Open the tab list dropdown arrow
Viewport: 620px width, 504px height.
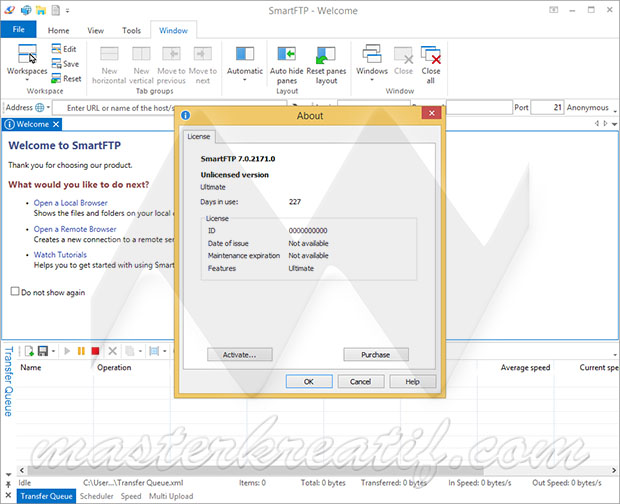(x=614, y=124)
